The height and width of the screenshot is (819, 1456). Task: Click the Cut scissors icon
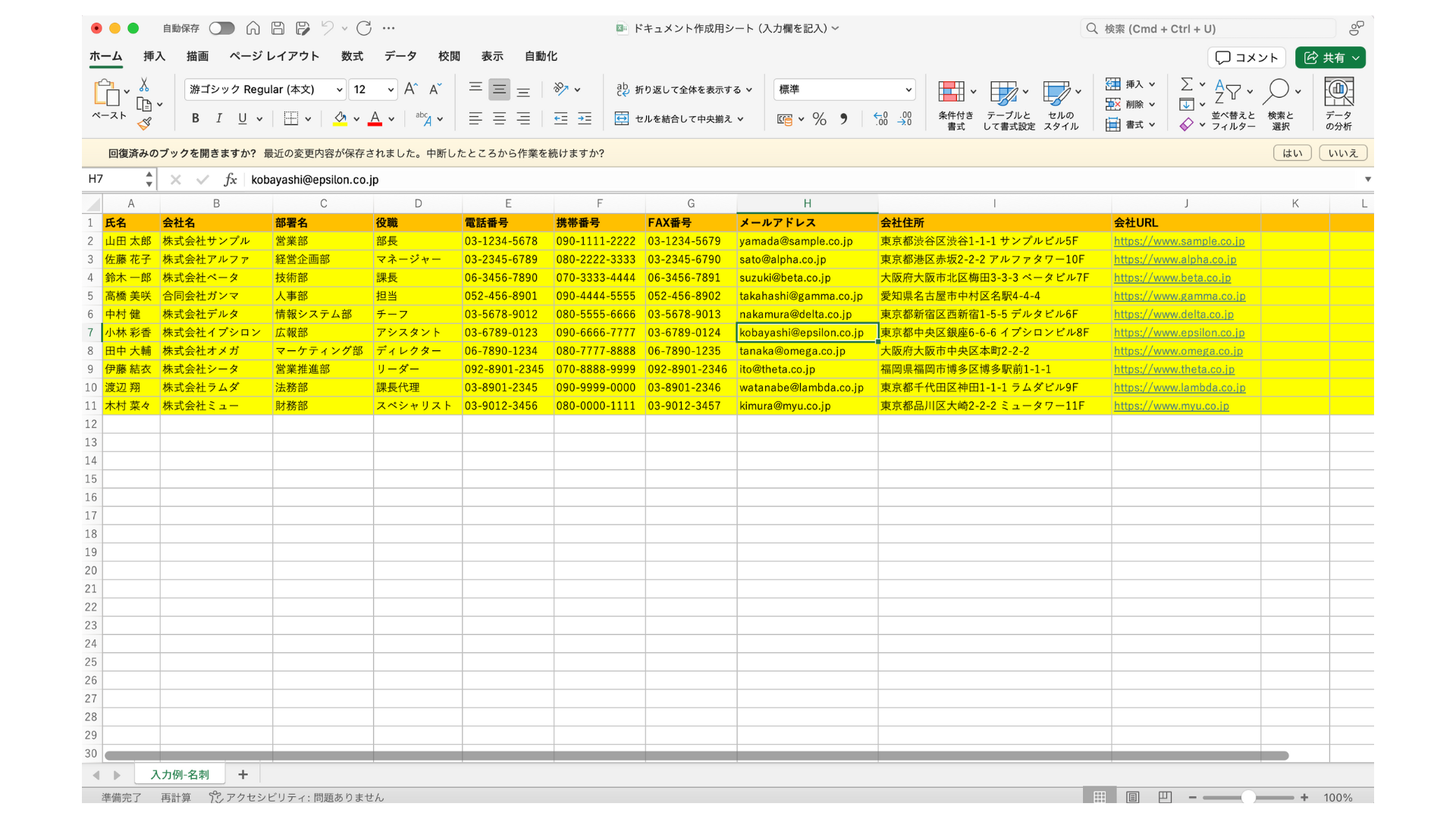(x=144, y=85)
